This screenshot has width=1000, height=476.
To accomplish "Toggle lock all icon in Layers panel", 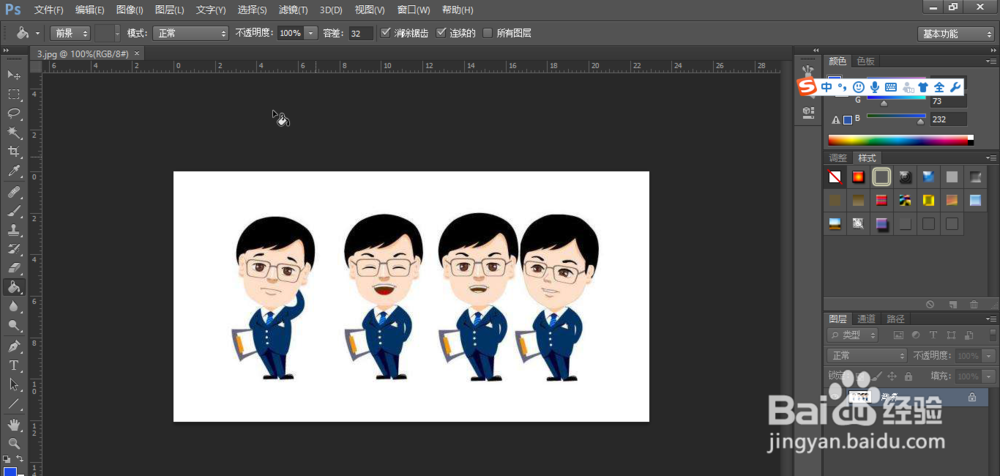I will click(x=909, y=376).
